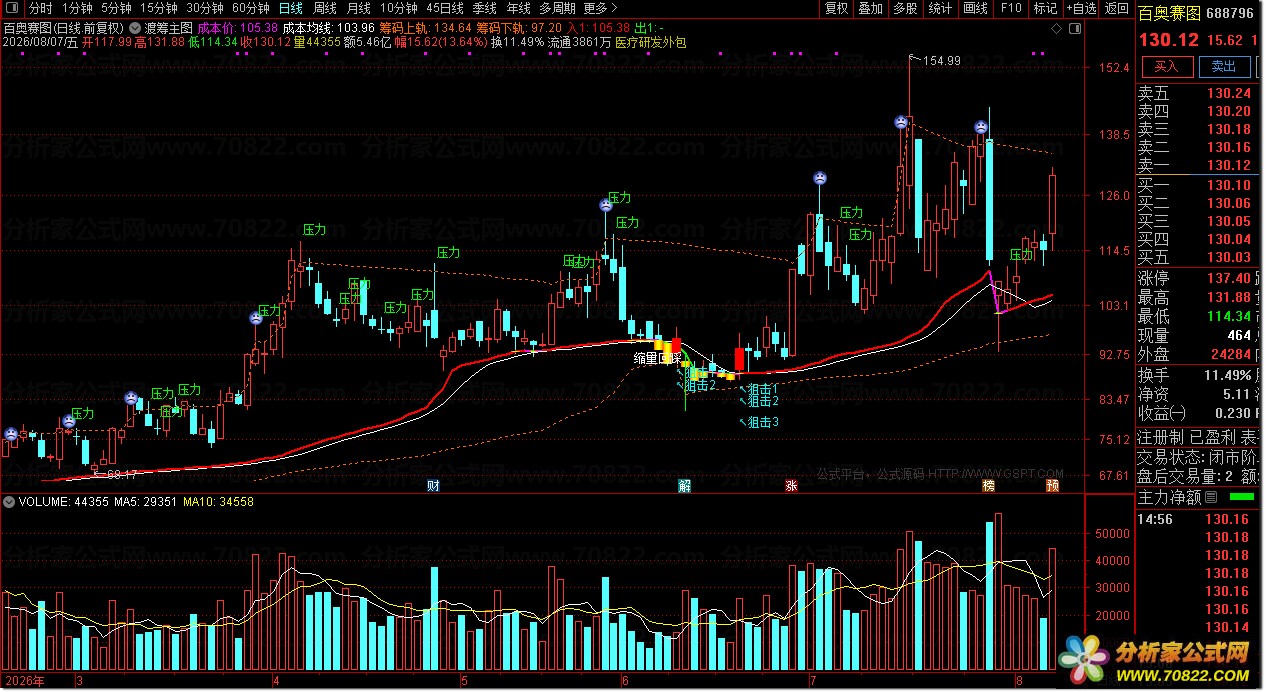Click the far-left sad face icon near 2026年

[x=10, y=434]
